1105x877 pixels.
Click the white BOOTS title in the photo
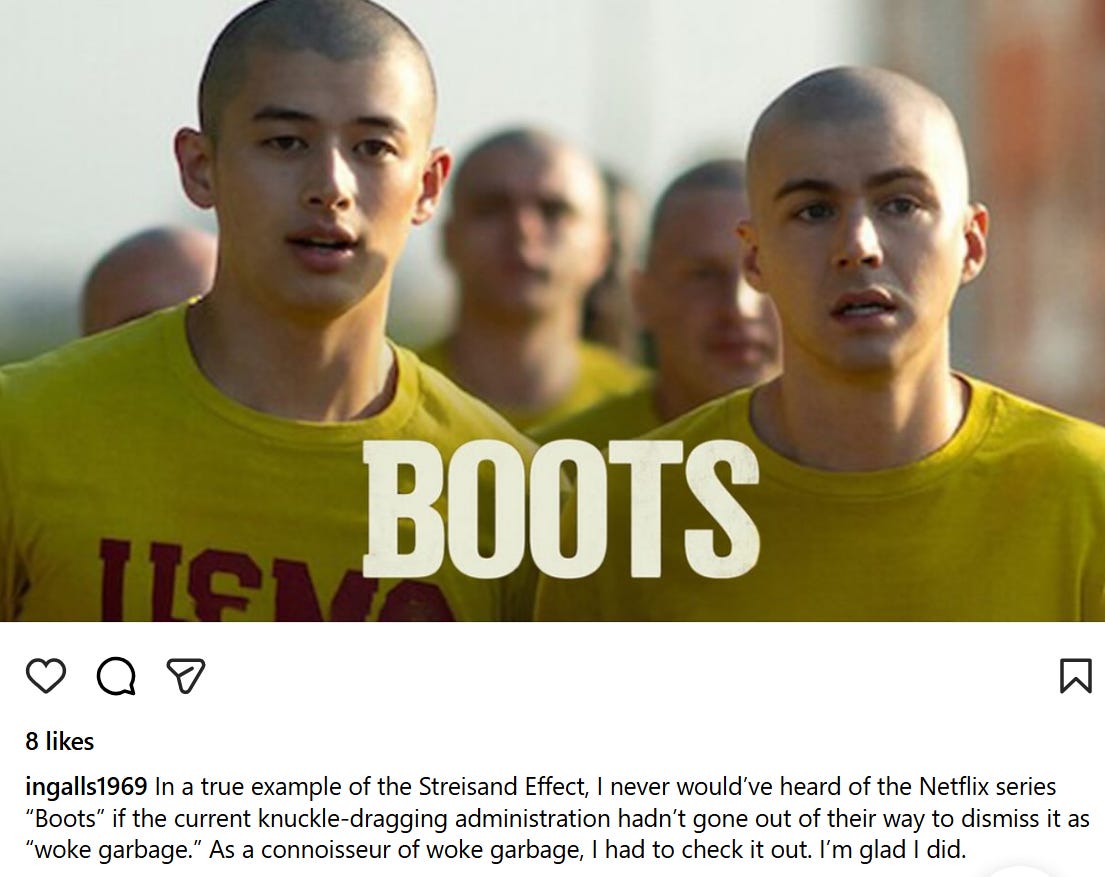(x=561, y=509)
